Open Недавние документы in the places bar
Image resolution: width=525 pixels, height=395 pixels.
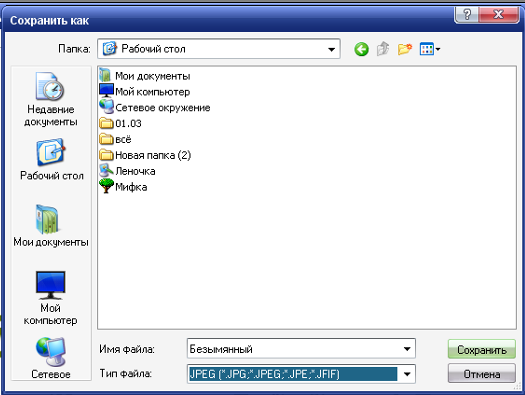point(51,99)
